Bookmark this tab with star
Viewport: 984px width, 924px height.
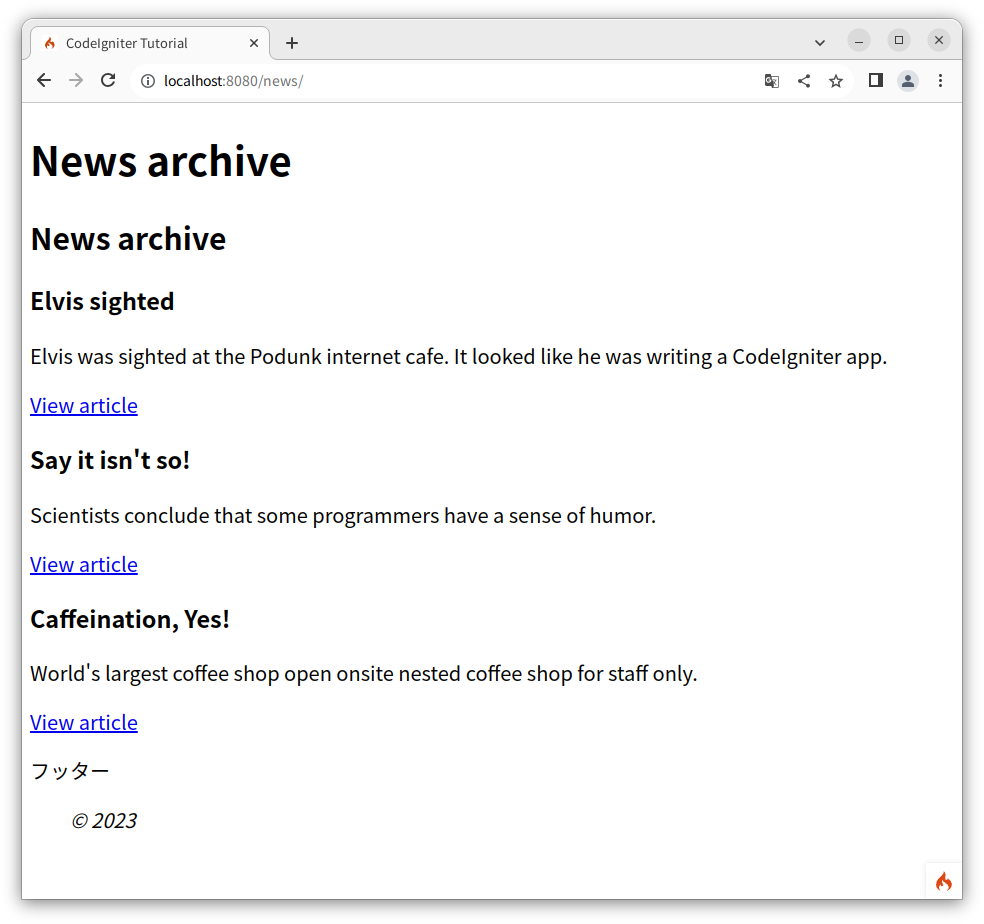[836, 81]
